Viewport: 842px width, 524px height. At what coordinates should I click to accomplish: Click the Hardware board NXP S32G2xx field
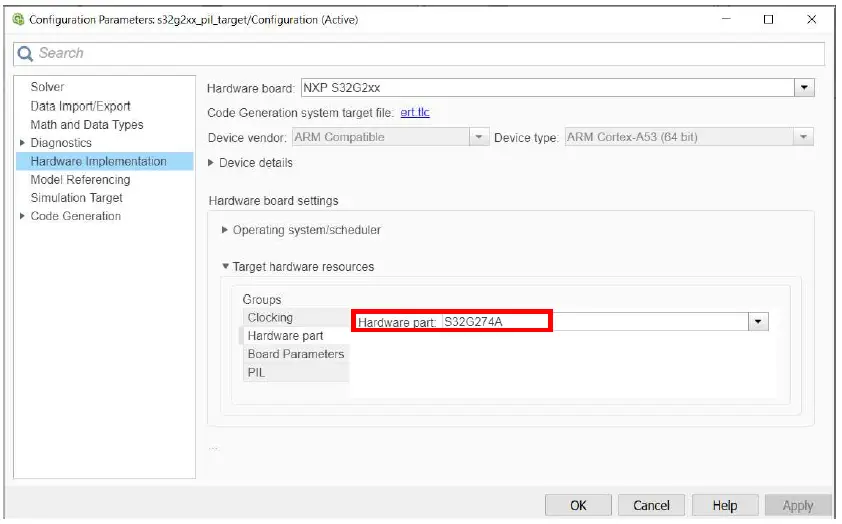tap(548, 88)
